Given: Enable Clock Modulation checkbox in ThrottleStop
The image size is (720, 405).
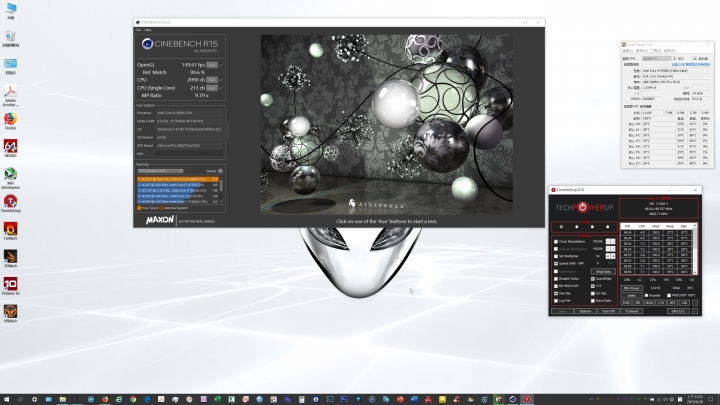Looking at the screenshot, I should point(556,242).
